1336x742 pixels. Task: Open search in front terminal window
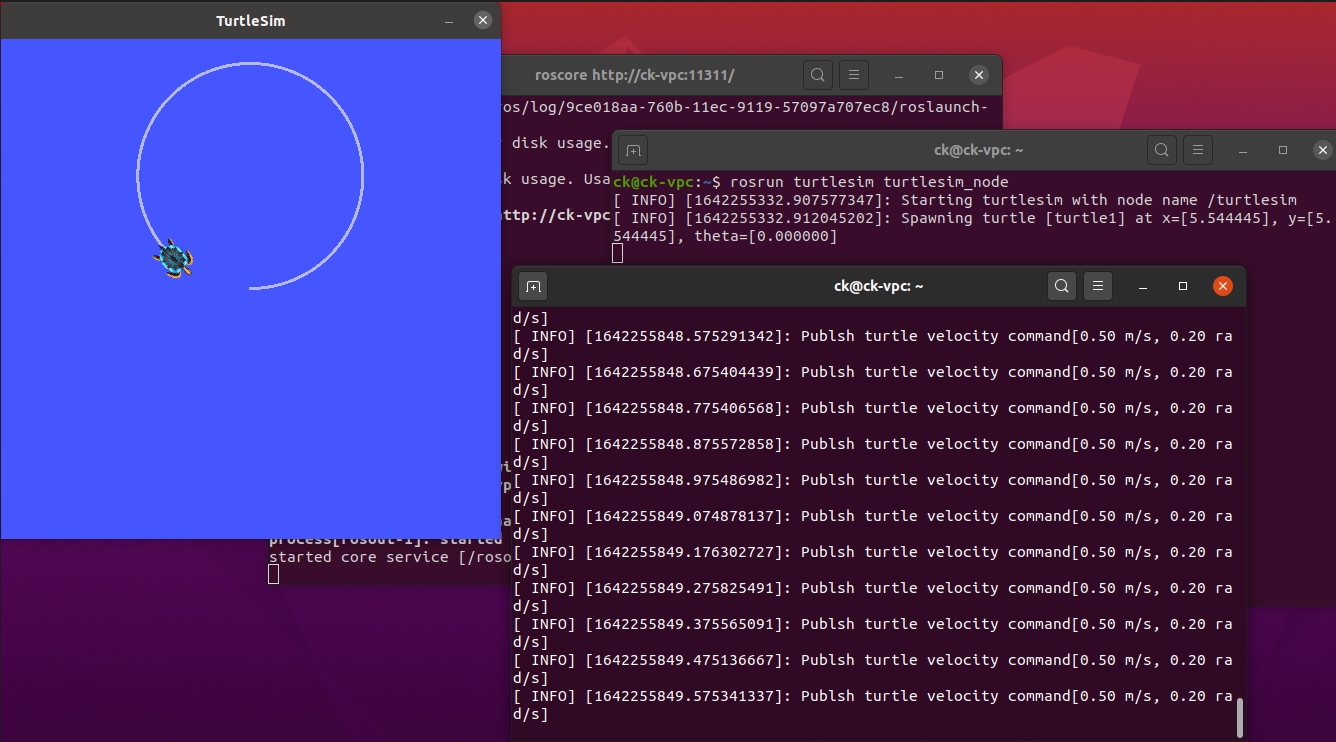(x=1062, y=287)
